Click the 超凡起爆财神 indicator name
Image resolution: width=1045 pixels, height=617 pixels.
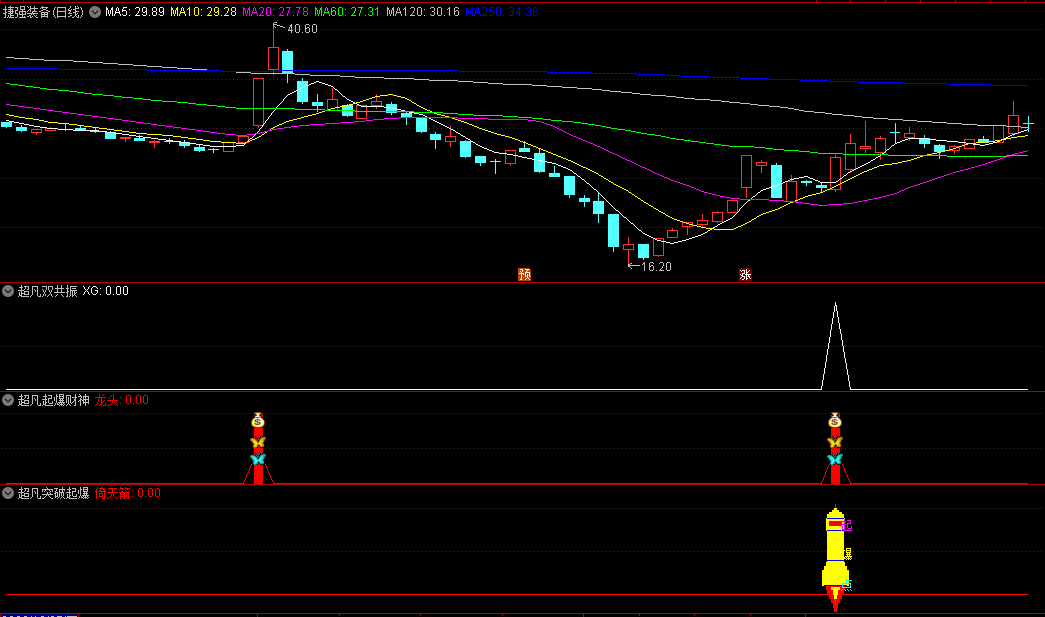coord(53,400)
